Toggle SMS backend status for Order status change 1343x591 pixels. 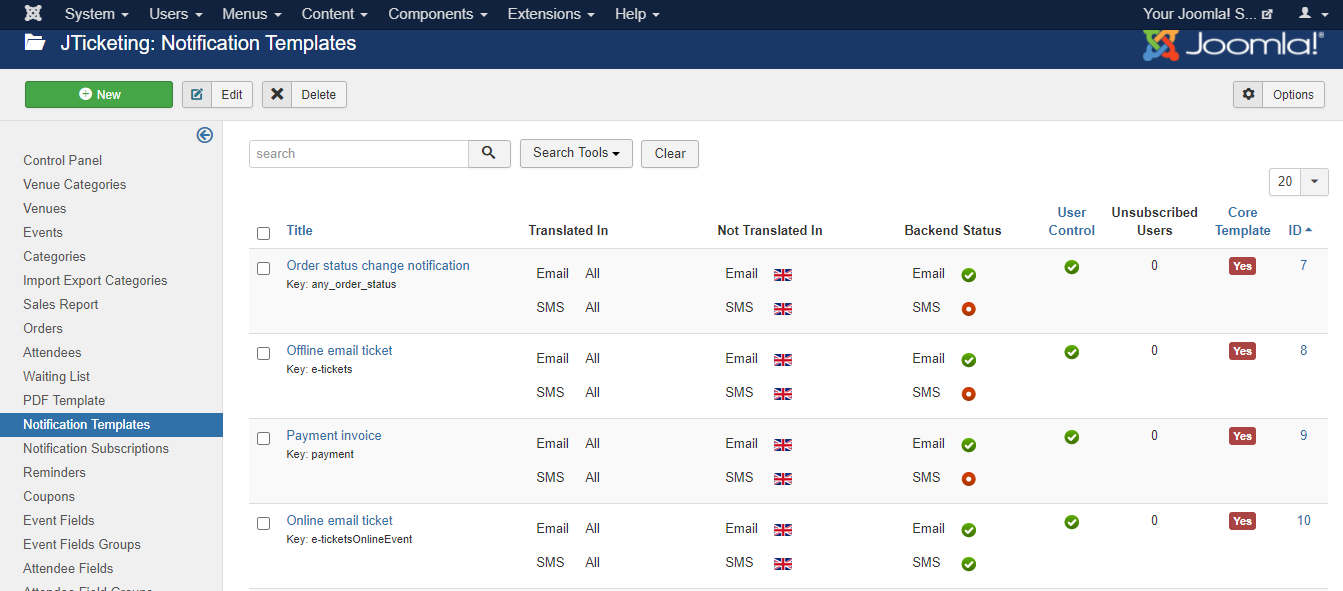coord(968,309)
